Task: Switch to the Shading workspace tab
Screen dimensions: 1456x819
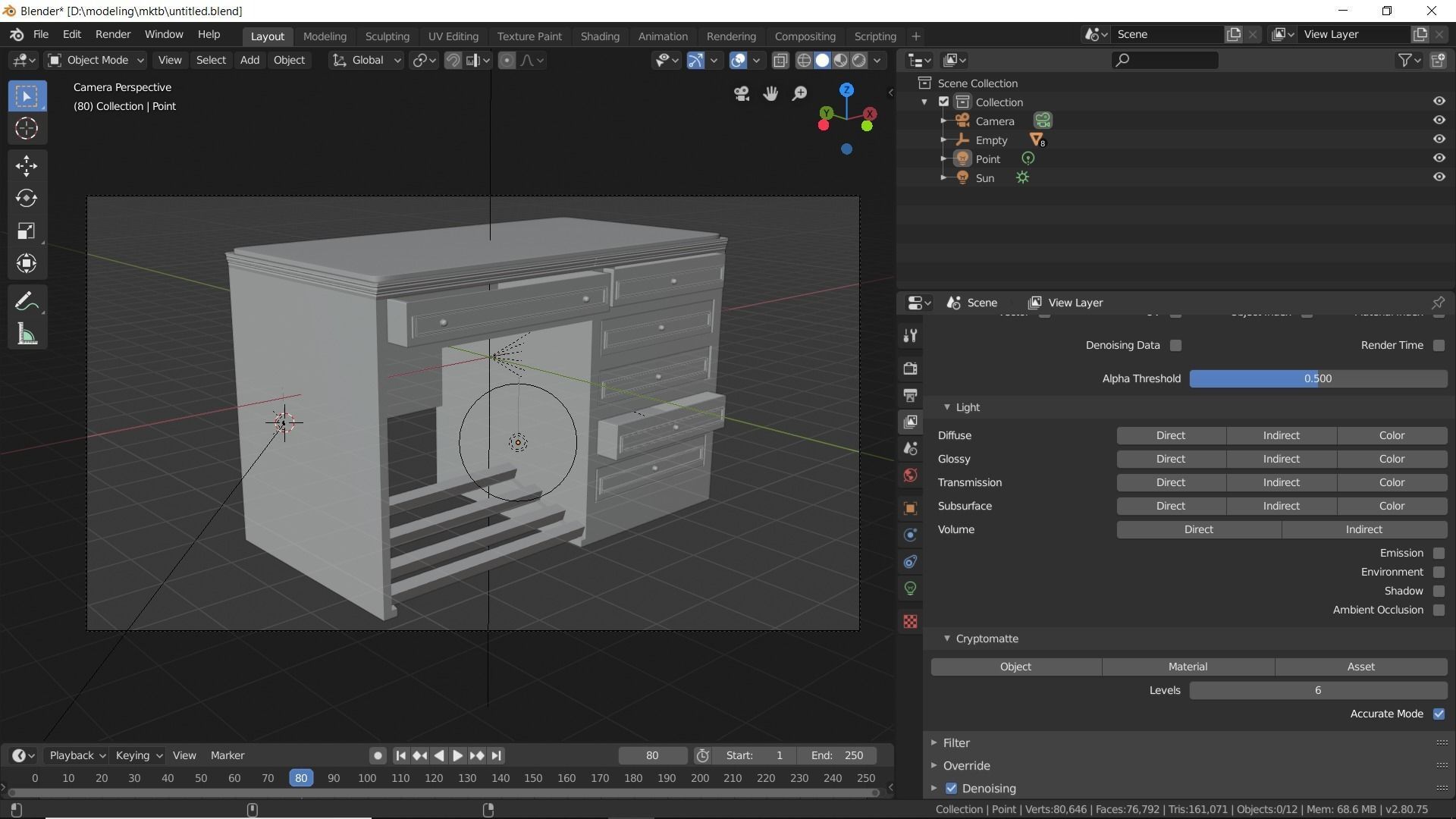Action: point(600,36)
